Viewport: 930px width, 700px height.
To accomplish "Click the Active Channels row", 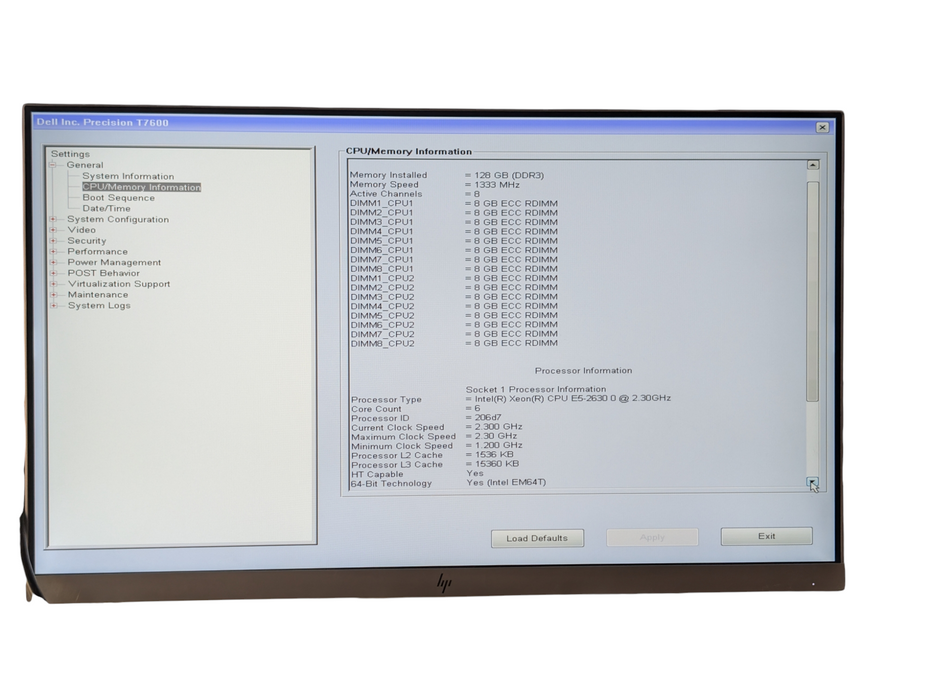I will (x=415, y=194).
